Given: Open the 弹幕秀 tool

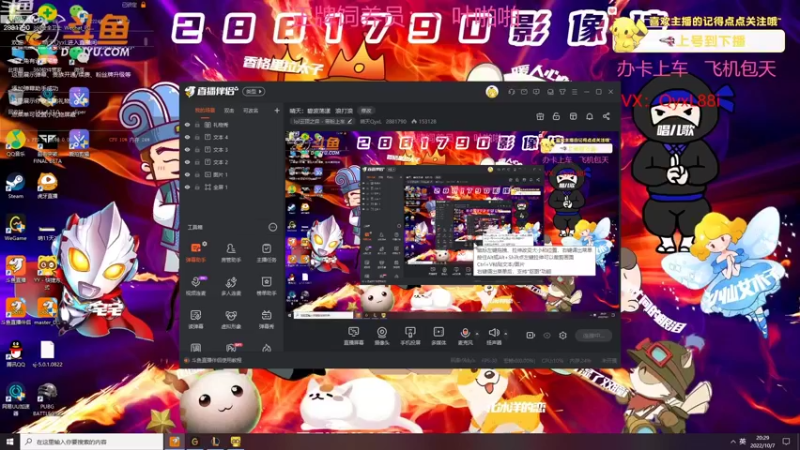Looking at the screenshot, I should coord(266,319).
